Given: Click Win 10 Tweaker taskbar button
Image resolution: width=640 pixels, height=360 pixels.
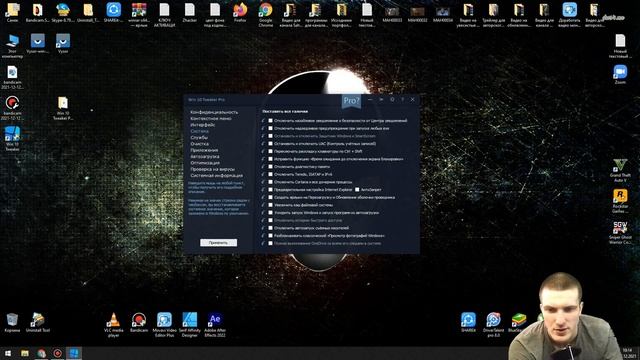Looking at the screenshot, I should coord(74,353).
